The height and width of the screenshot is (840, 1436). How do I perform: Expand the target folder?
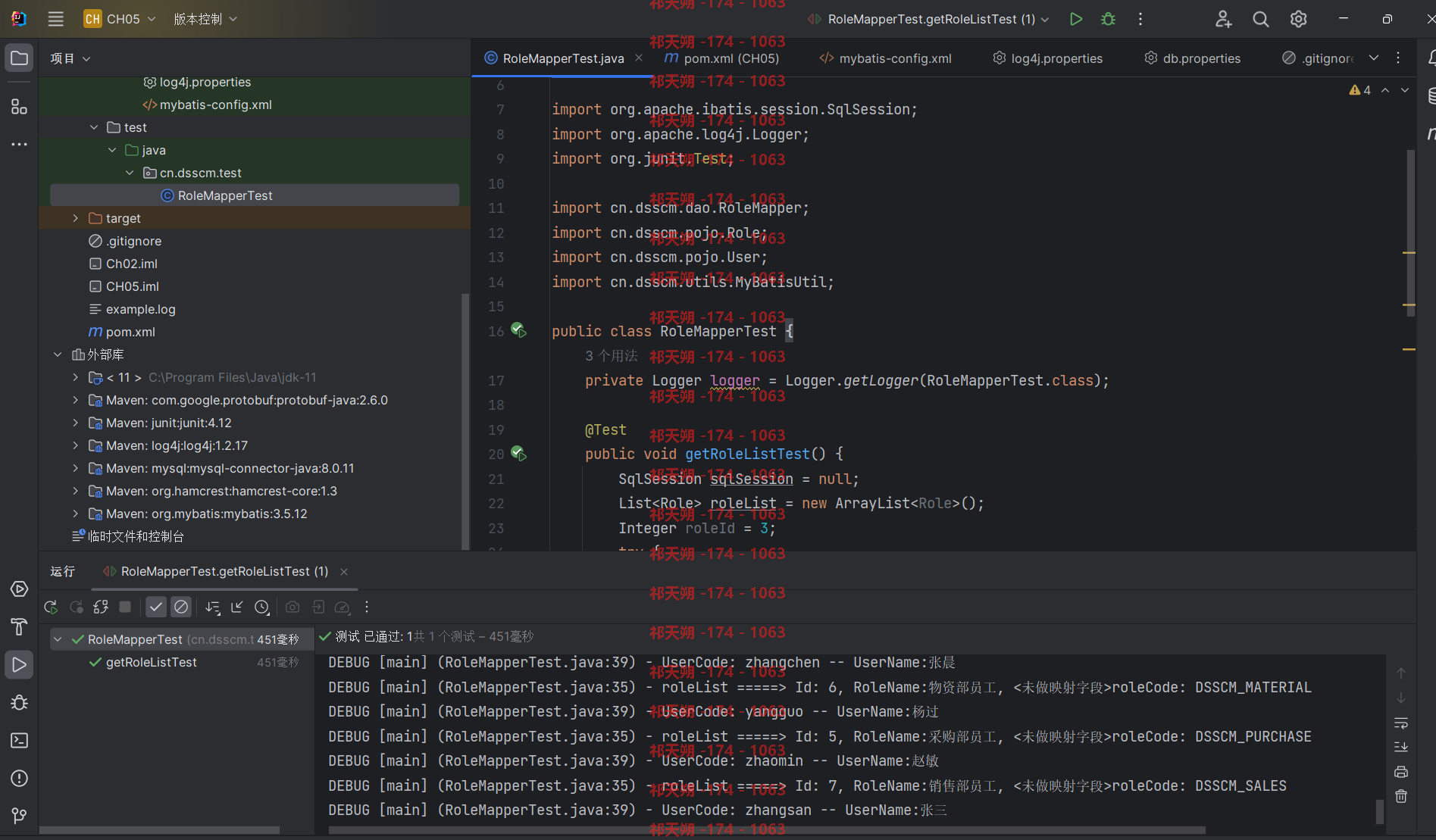pos(76,218)
